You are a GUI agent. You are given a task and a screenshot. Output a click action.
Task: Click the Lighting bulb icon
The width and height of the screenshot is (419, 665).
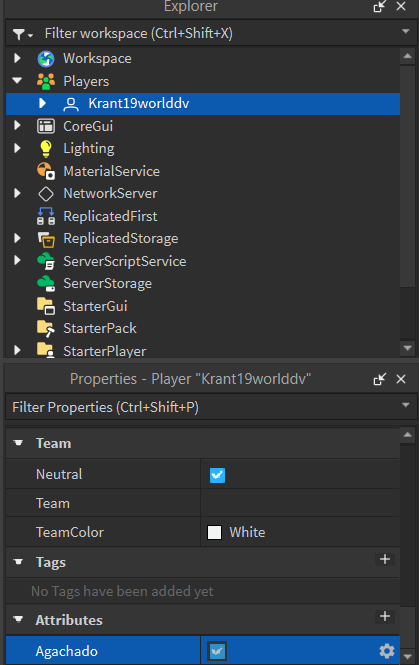click(46, 149)
